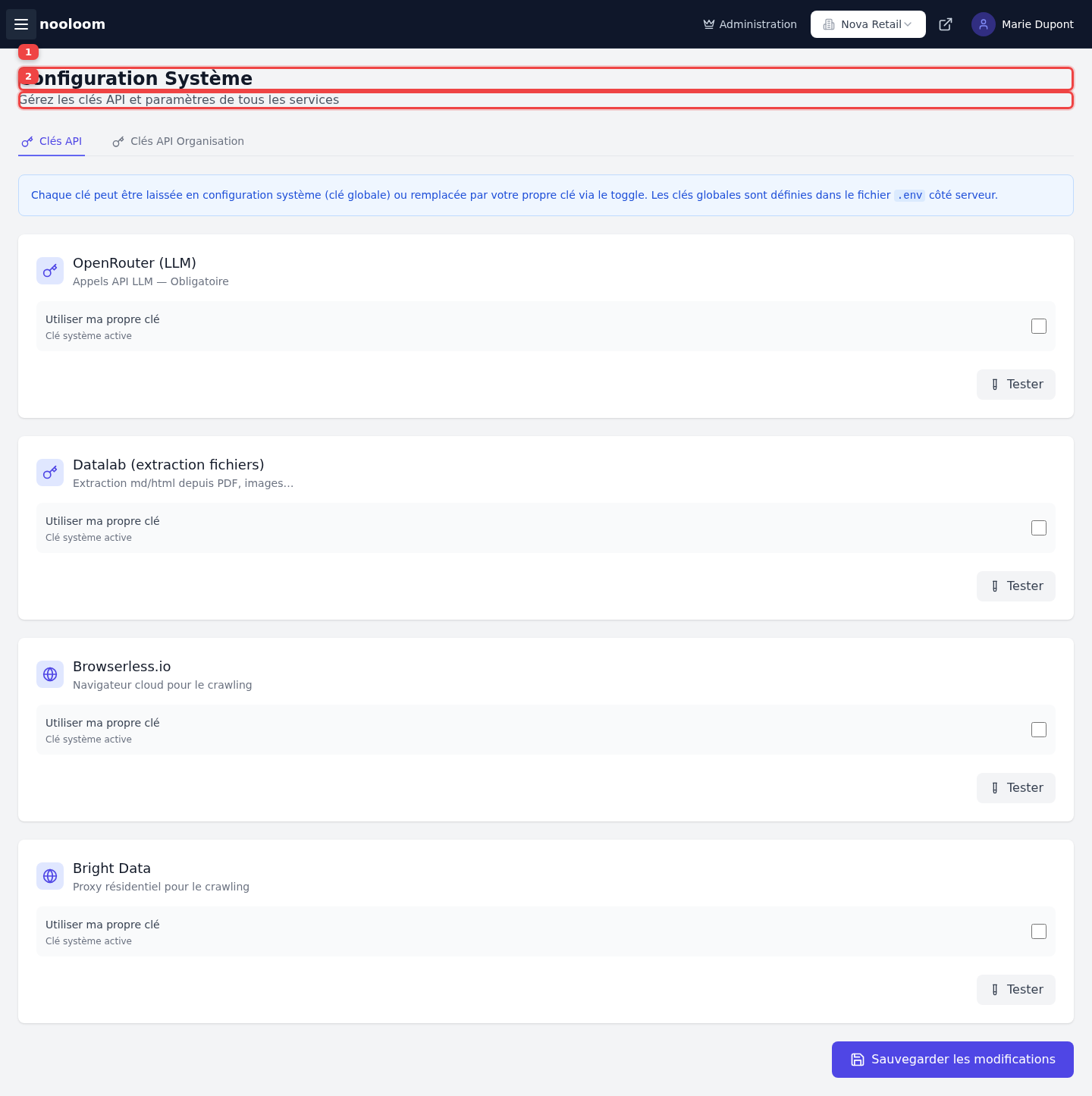Click the Marie Dupont user avatar
The image size is (1092, 1096).
coord(984,24)
